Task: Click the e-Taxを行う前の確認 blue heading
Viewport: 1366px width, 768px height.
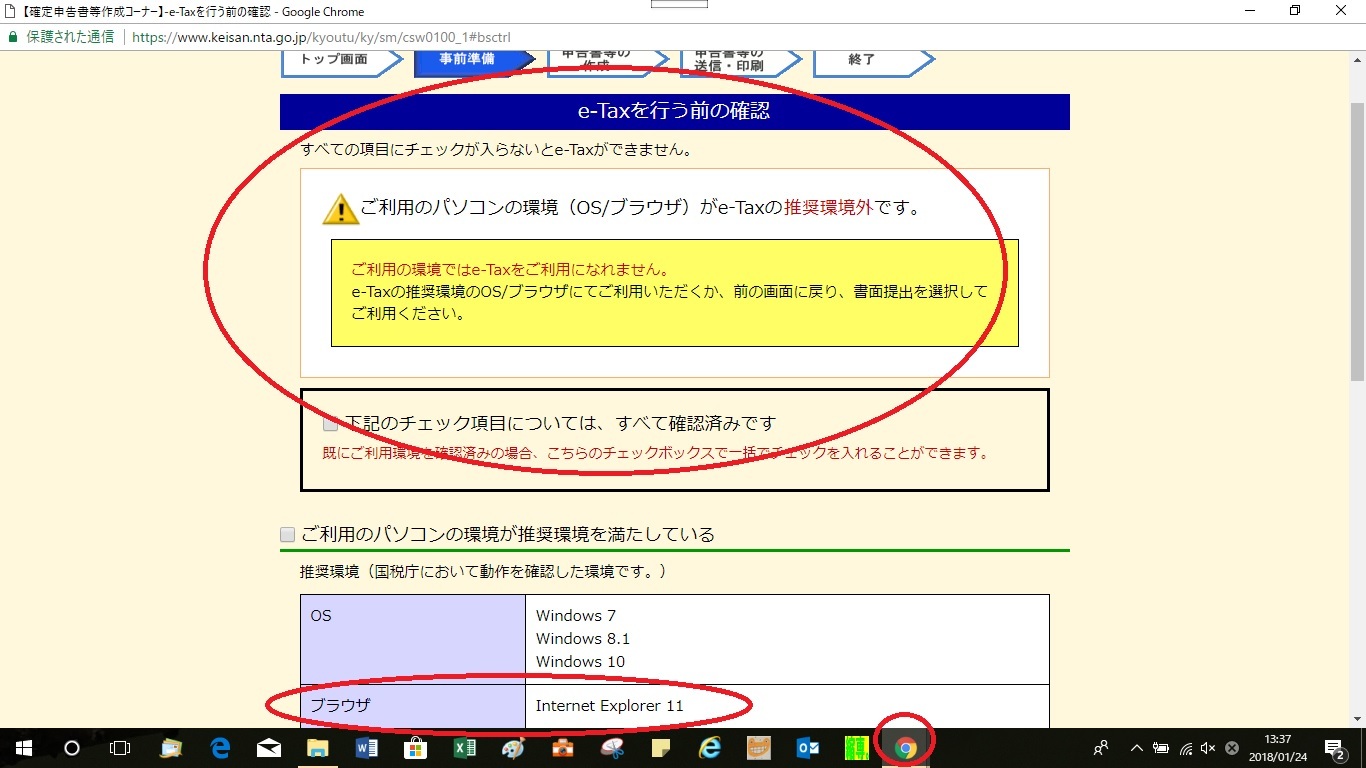Action: pos(675,111)
